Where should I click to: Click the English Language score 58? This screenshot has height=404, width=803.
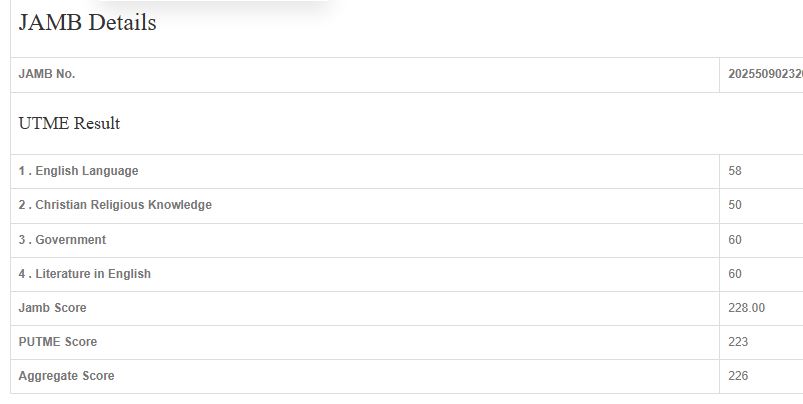coord(735,171)
